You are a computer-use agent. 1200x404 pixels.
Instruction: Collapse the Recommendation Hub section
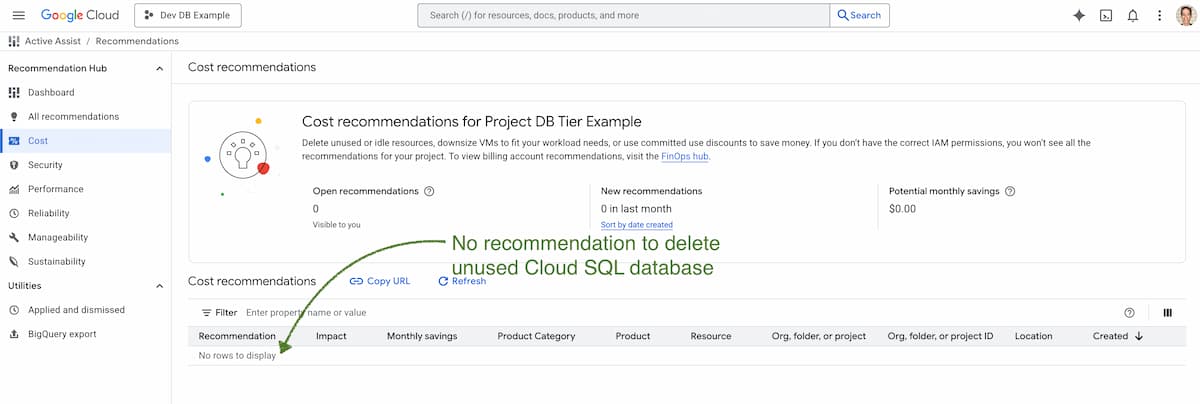[160, 68]
